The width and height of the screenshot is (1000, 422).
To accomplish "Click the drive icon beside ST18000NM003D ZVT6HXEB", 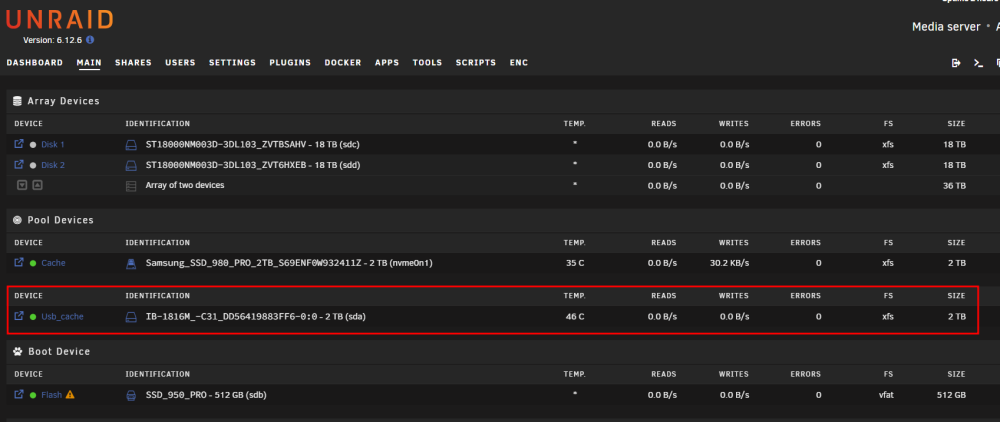I will point(131,165).
